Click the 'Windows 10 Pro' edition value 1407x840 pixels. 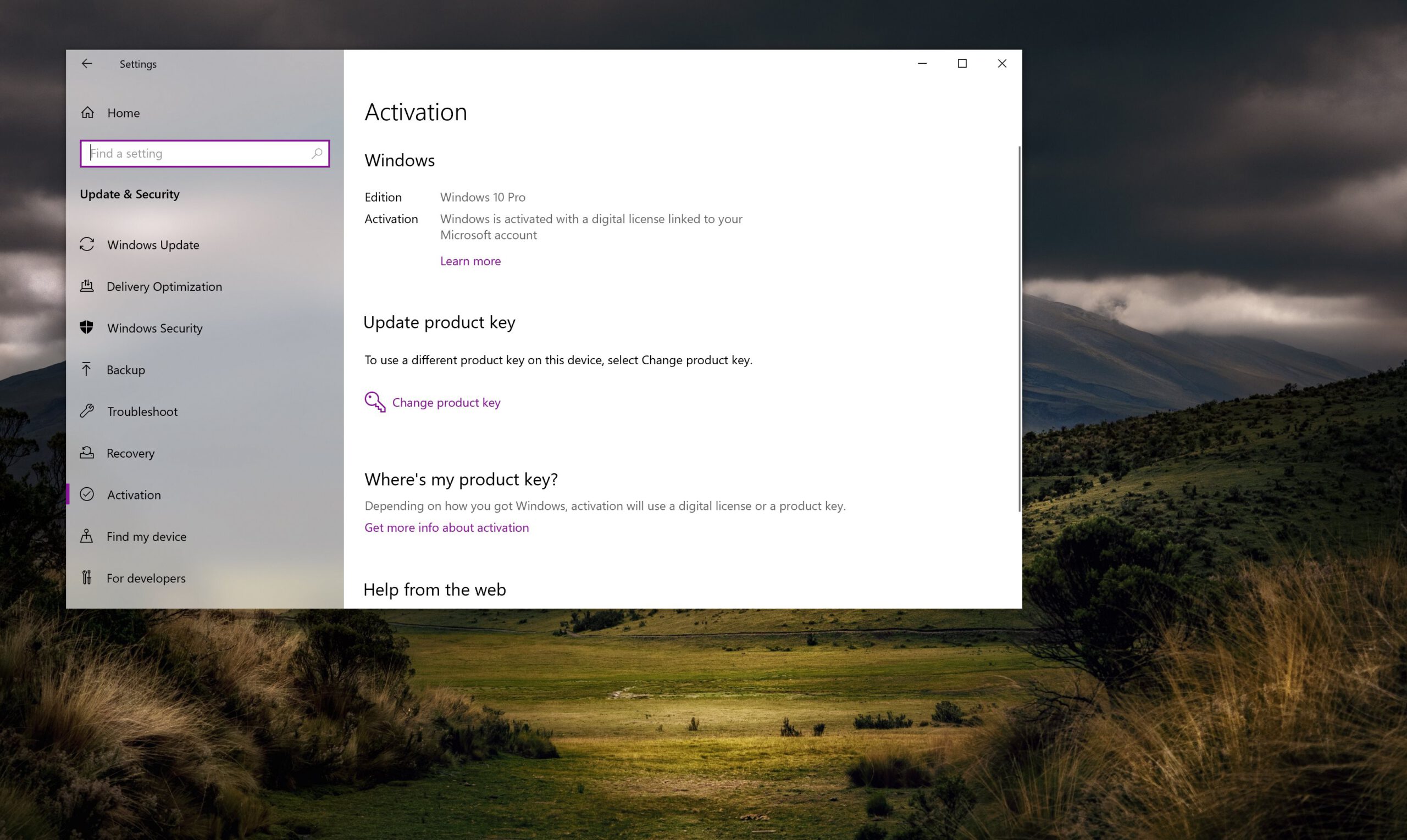coord(483,197)
